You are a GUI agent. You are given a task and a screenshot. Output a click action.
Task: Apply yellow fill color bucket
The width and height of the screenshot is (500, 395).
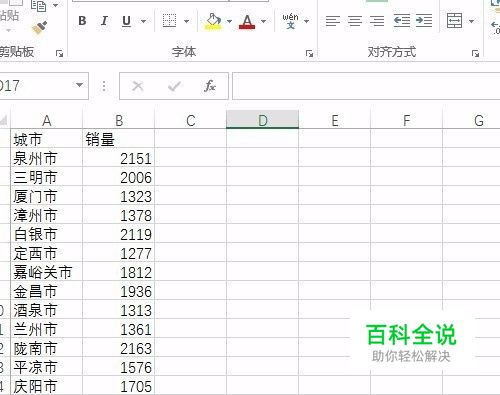[x=213, y=21]
